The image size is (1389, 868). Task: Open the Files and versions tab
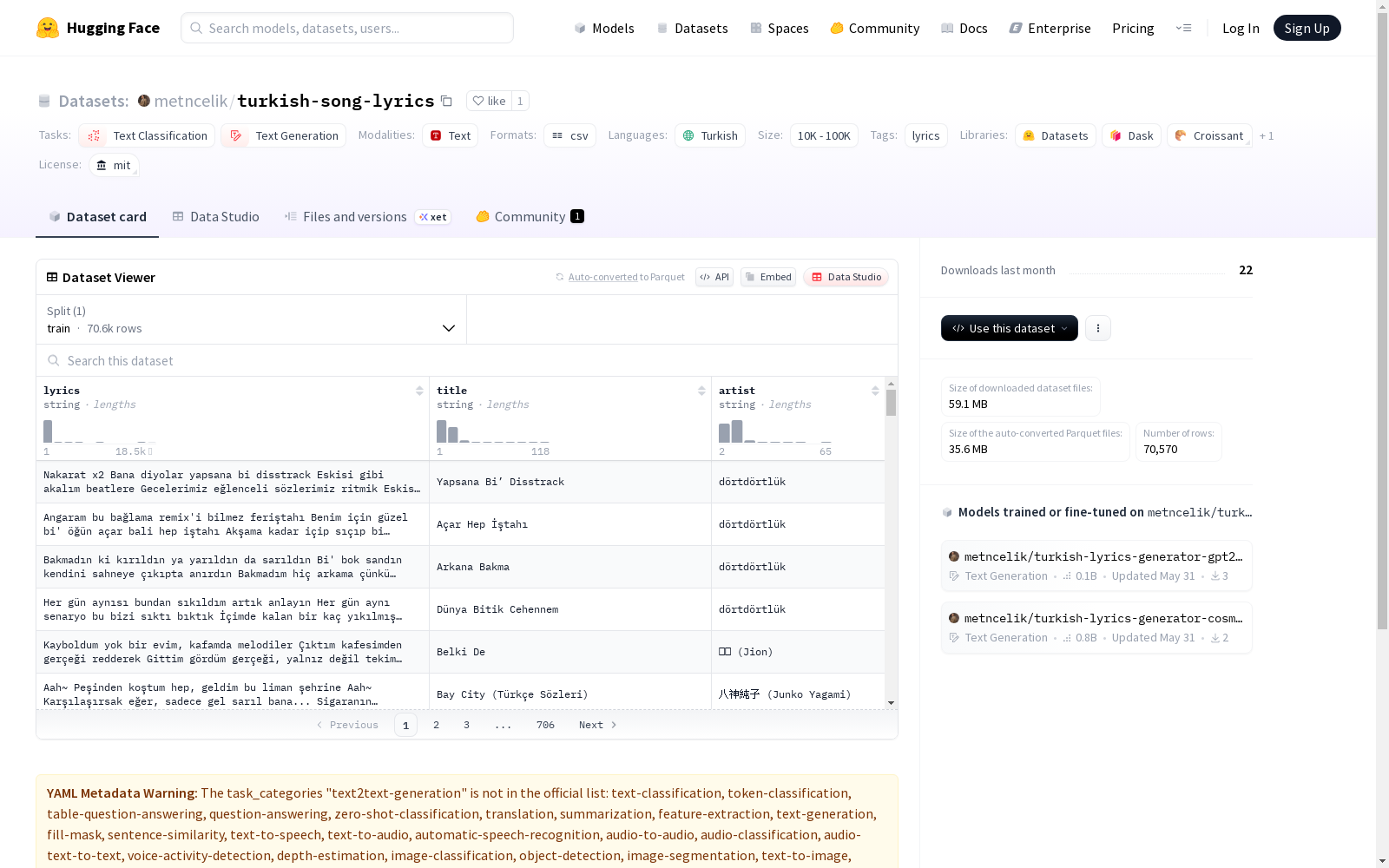(x=367, y=217)
